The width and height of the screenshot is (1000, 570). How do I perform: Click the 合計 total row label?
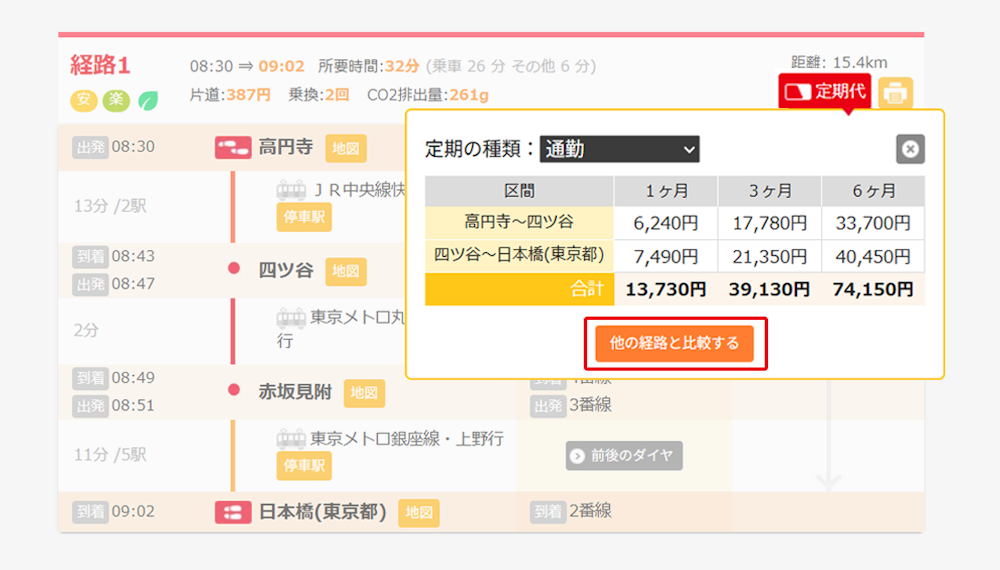(x=519, y=289)
